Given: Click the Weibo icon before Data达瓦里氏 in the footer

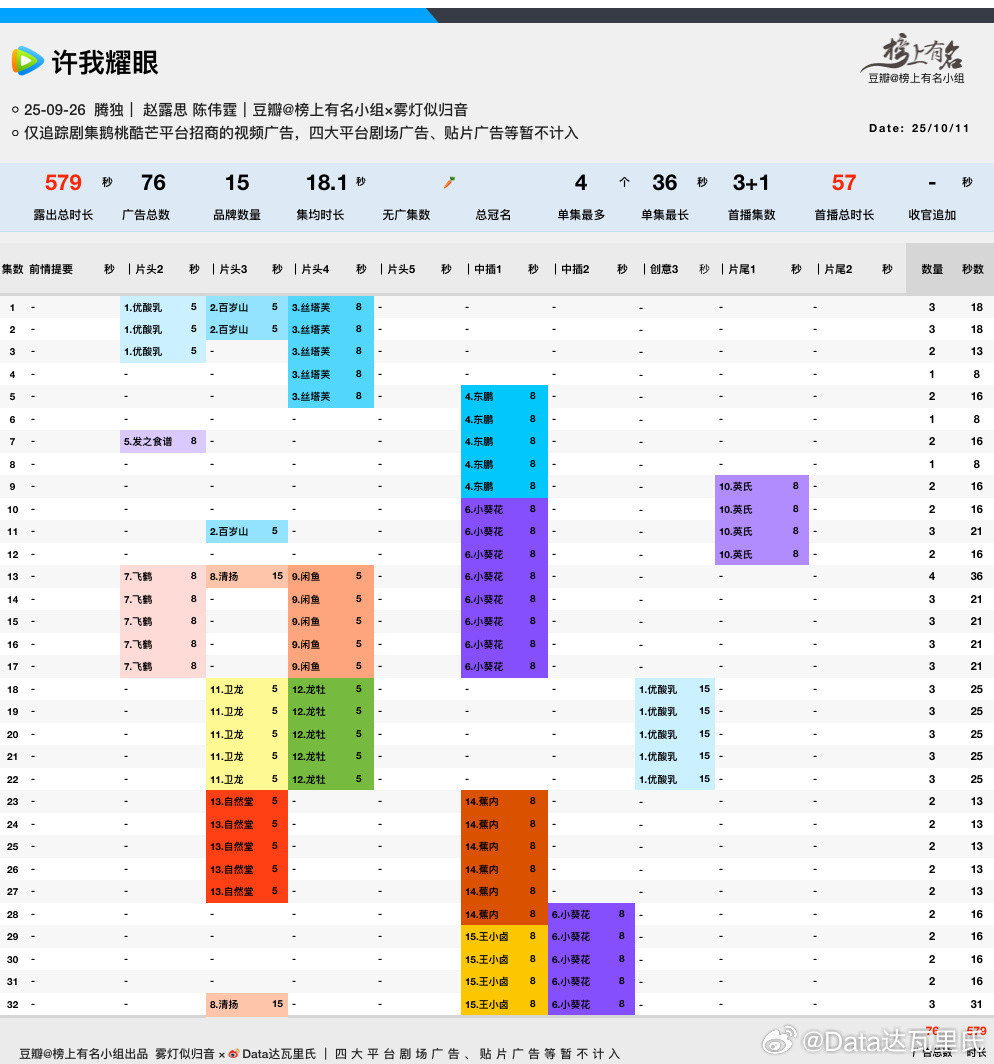Looking at the screenshot, I should 233,1054.
